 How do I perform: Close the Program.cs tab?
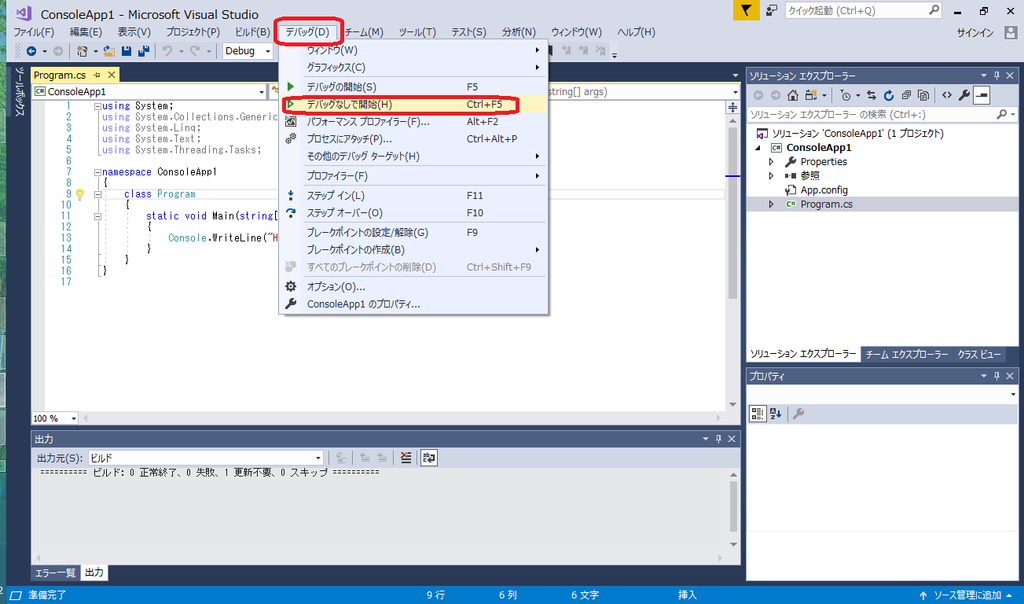pyautogui.click(x=112, y=75)
